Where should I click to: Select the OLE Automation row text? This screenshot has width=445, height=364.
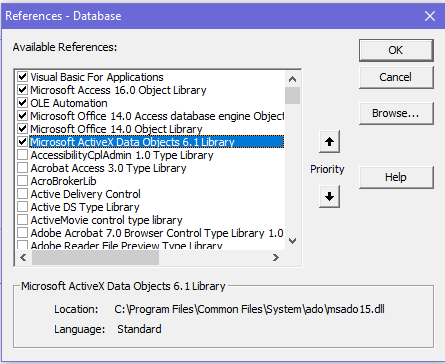[69, 103]
